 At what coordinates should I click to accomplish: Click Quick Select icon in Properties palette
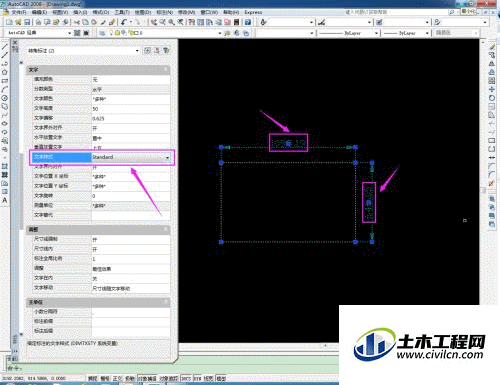click(166, 51)
